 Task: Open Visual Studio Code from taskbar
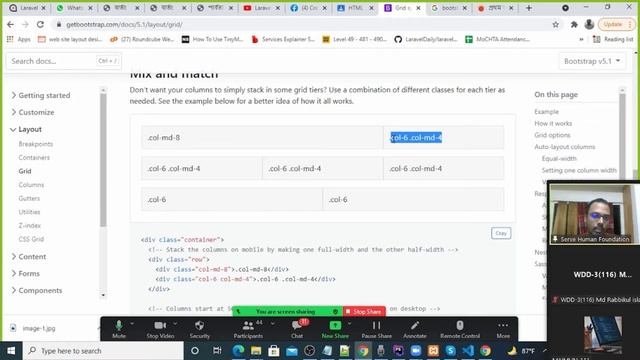[468, 351]
